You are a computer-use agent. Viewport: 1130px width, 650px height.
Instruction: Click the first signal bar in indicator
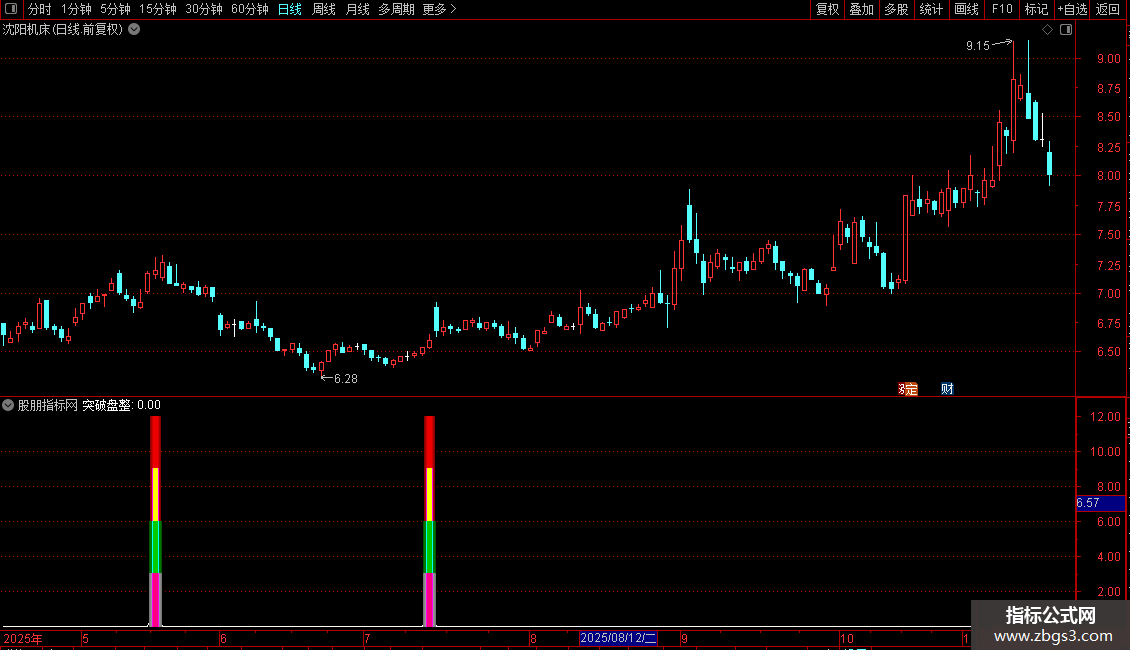coord(155,521)
